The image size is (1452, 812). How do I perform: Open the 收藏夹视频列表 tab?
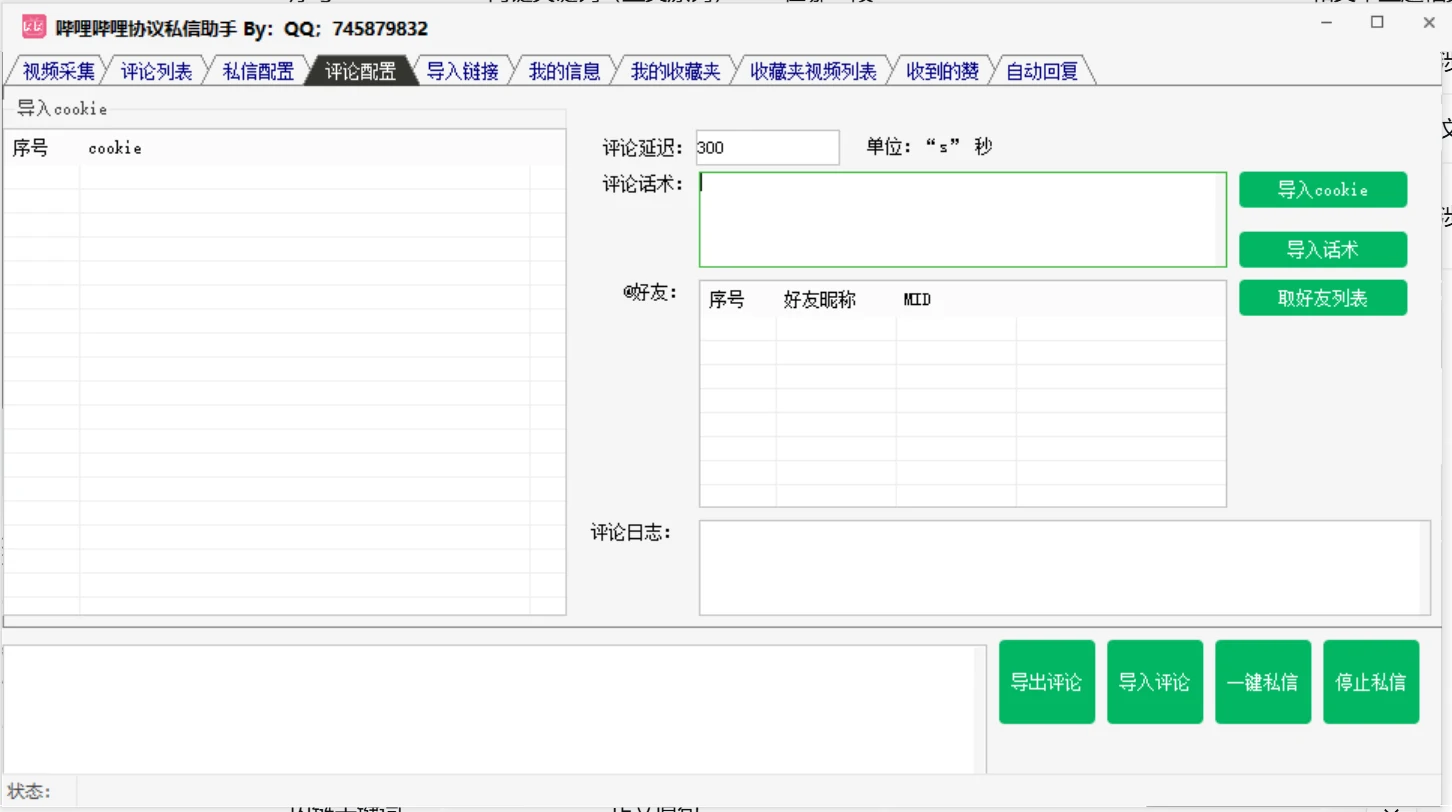click(x=814, y=71)
